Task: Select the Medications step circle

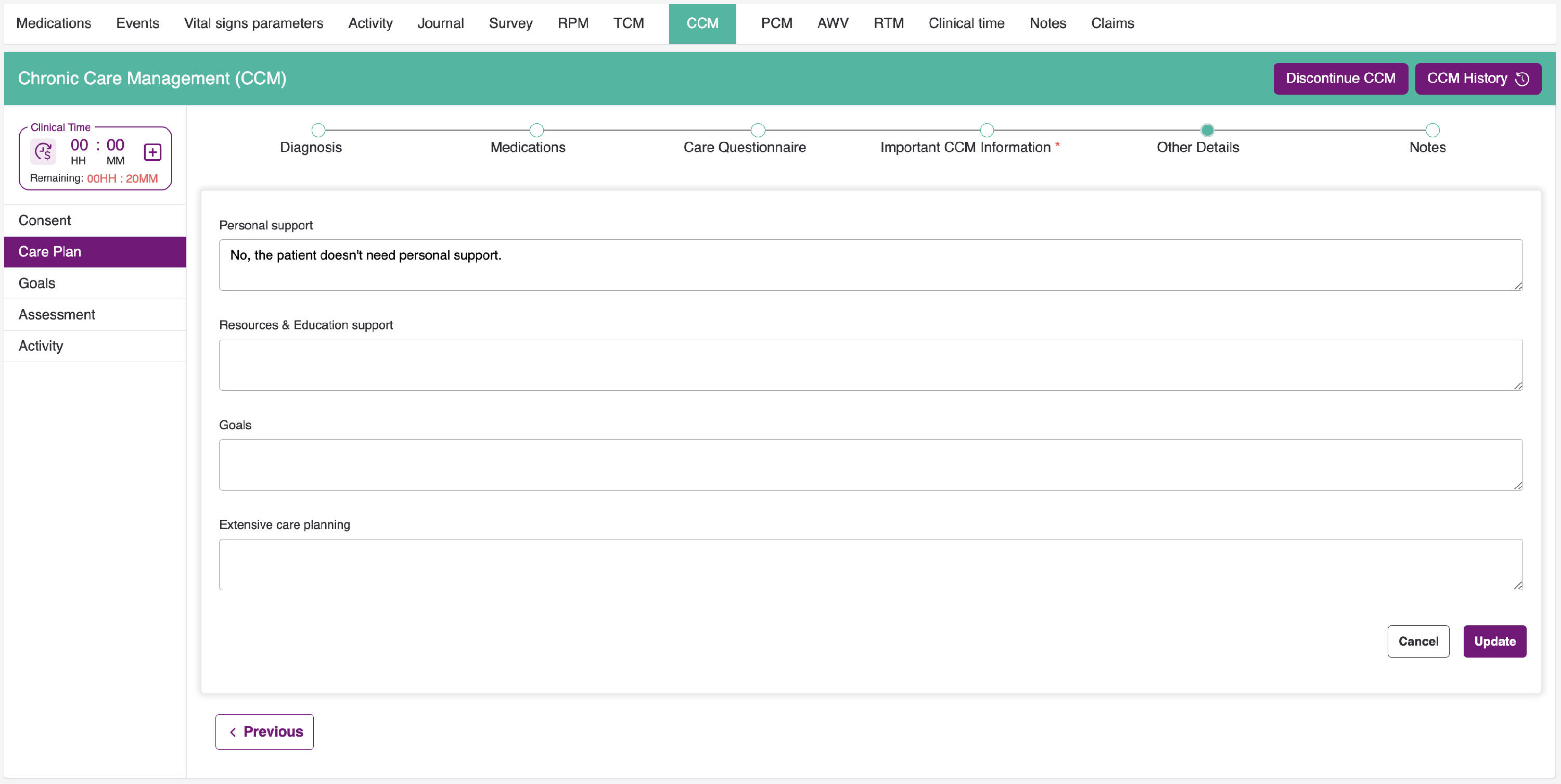Action: 536,130
